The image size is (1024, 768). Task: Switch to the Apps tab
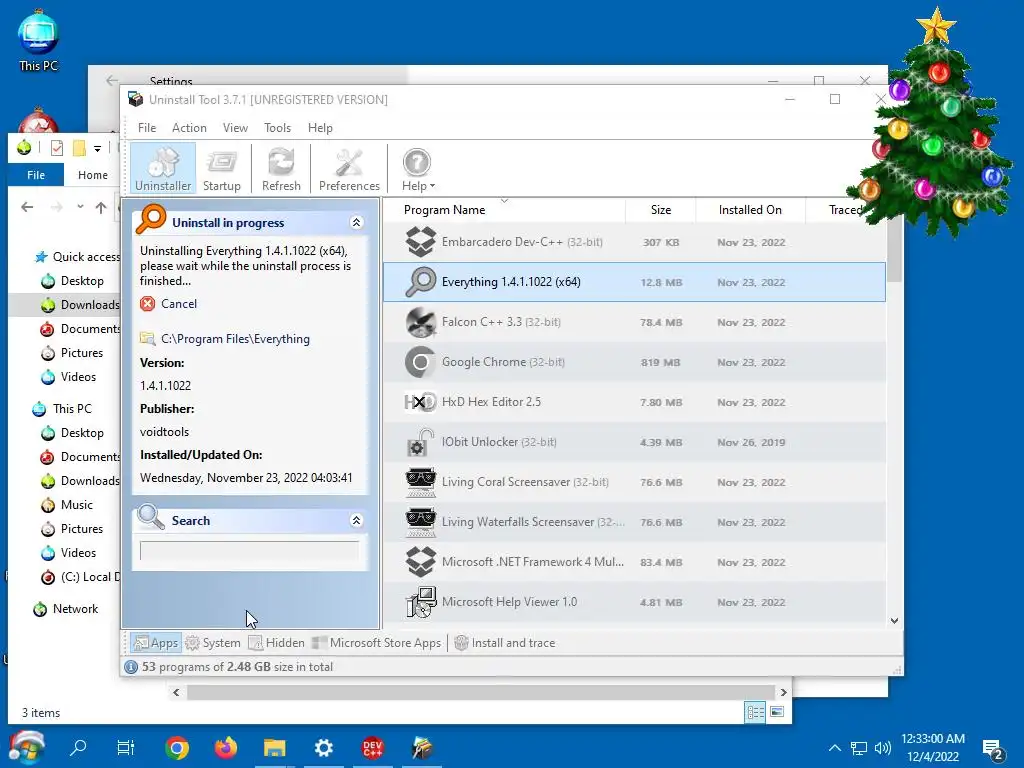[x=155, y=643]
